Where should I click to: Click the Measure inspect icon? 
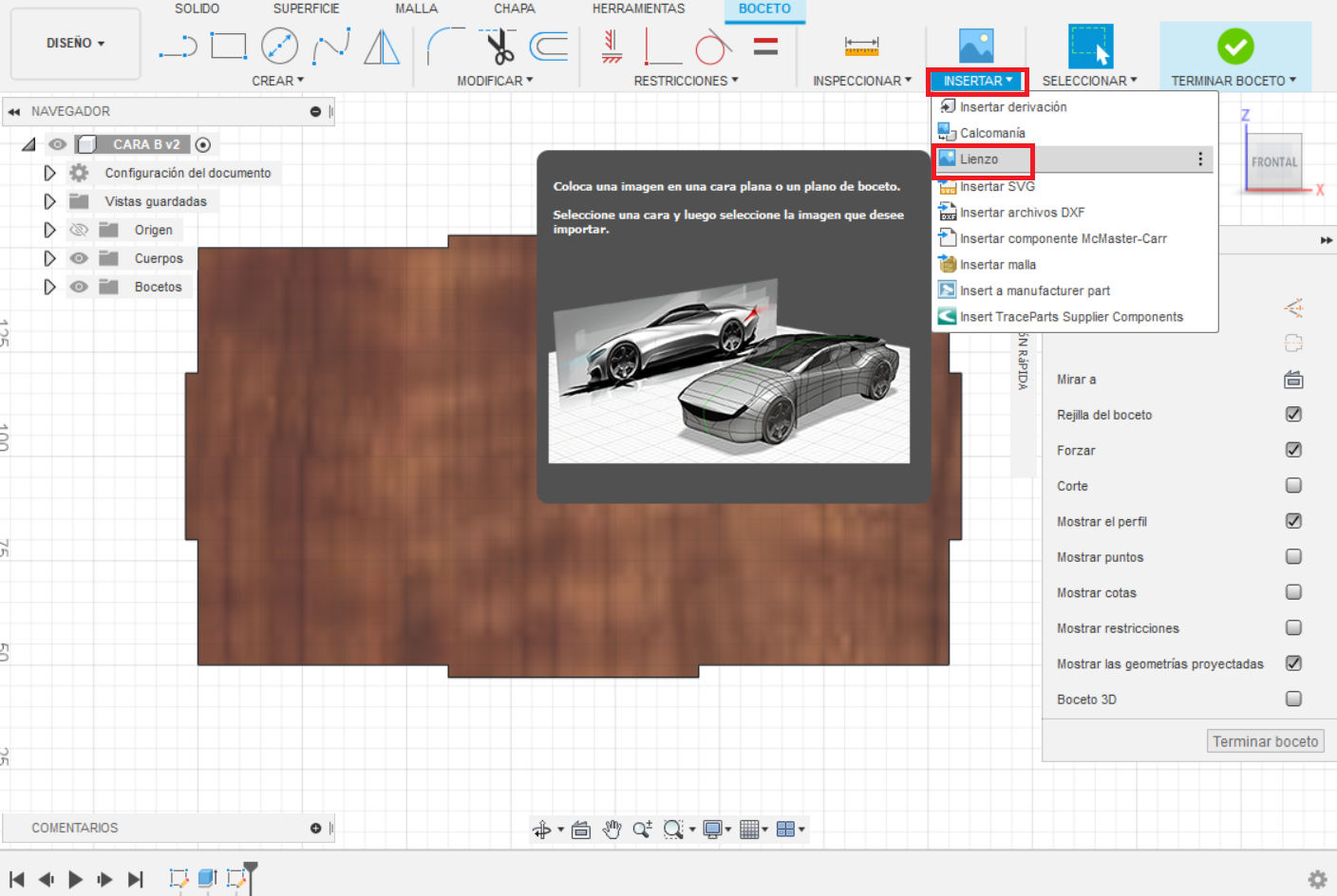point(861,46)
